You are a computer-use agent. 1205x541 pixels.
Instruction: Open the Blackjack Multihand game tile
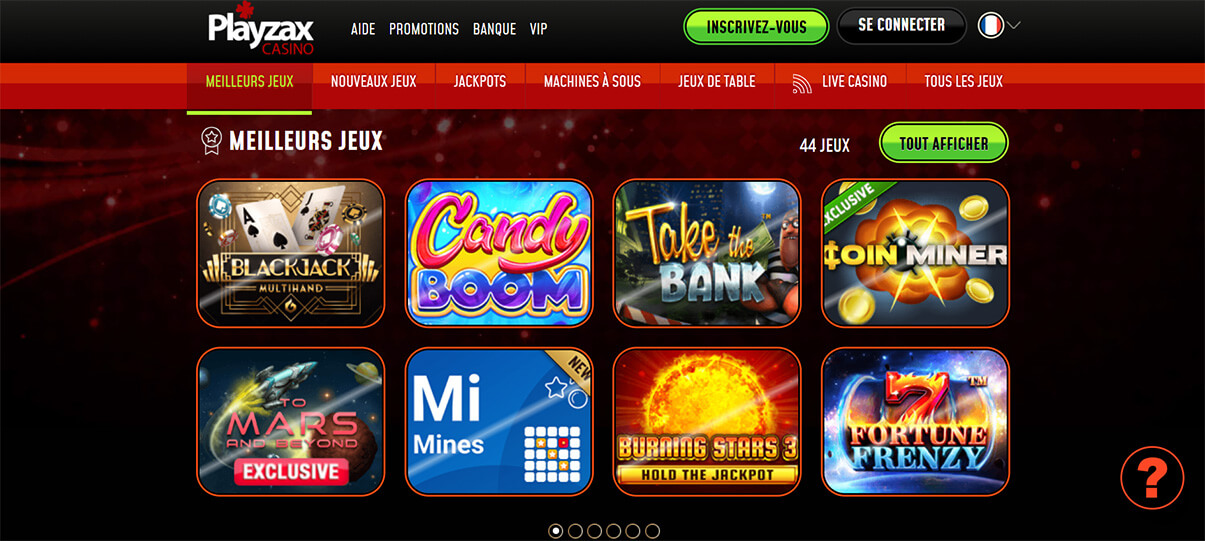pyautogui.click(x=291, y=253)
